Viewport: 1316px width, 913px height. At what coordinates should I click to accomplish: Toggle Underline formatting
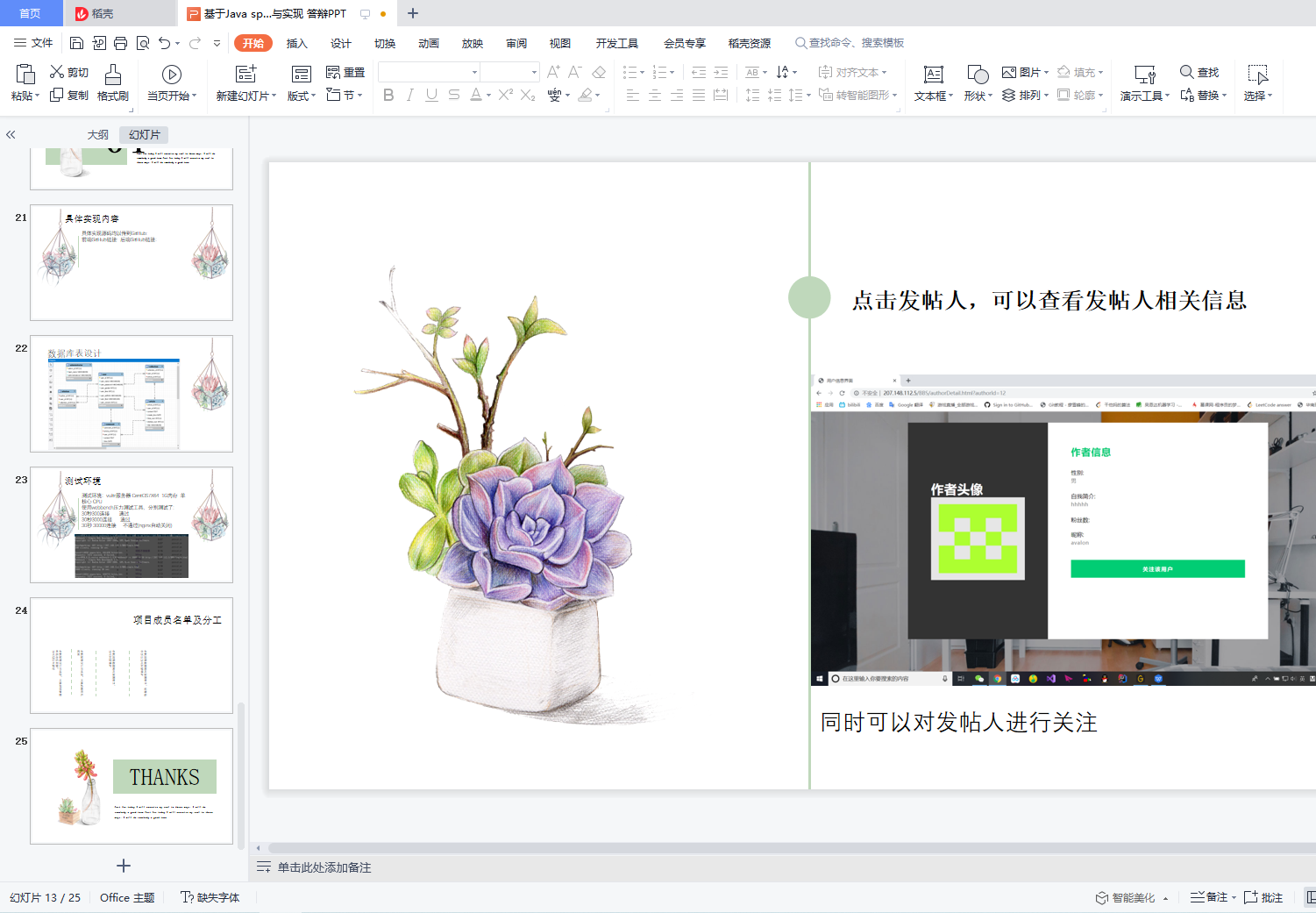point(431,95)
